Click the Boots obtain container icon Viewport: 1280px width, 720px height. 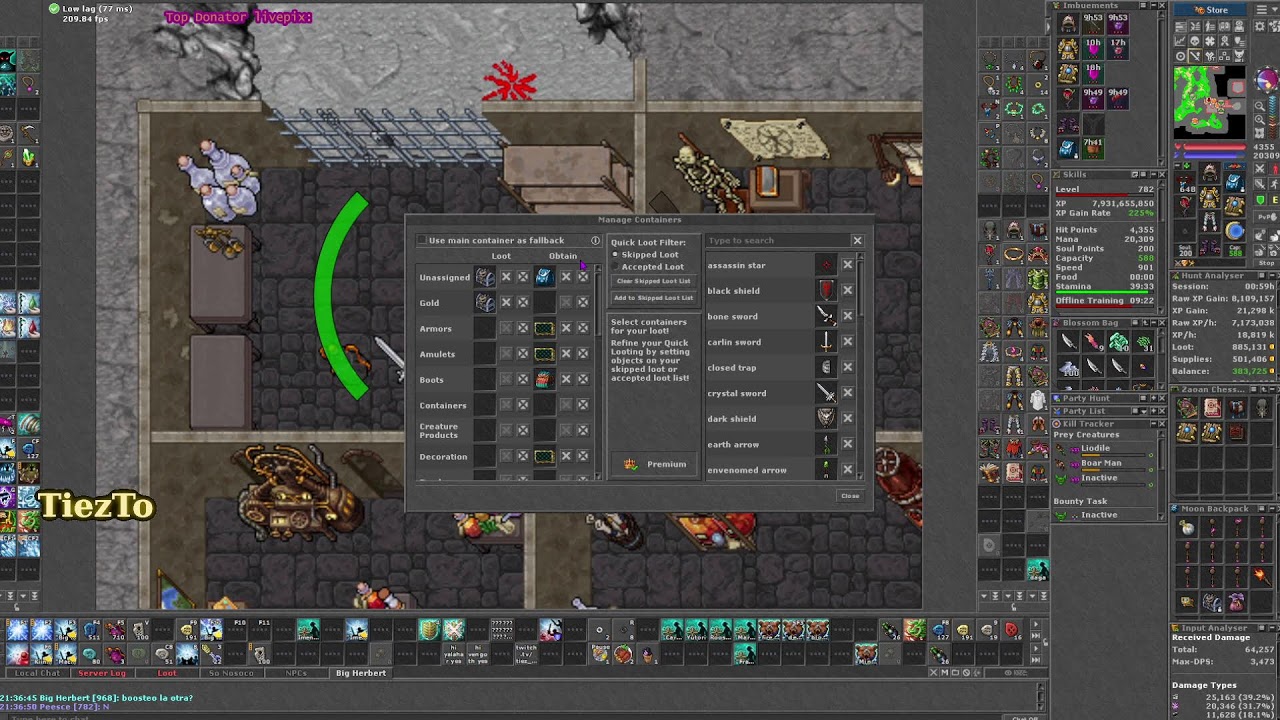coord(544,379)
